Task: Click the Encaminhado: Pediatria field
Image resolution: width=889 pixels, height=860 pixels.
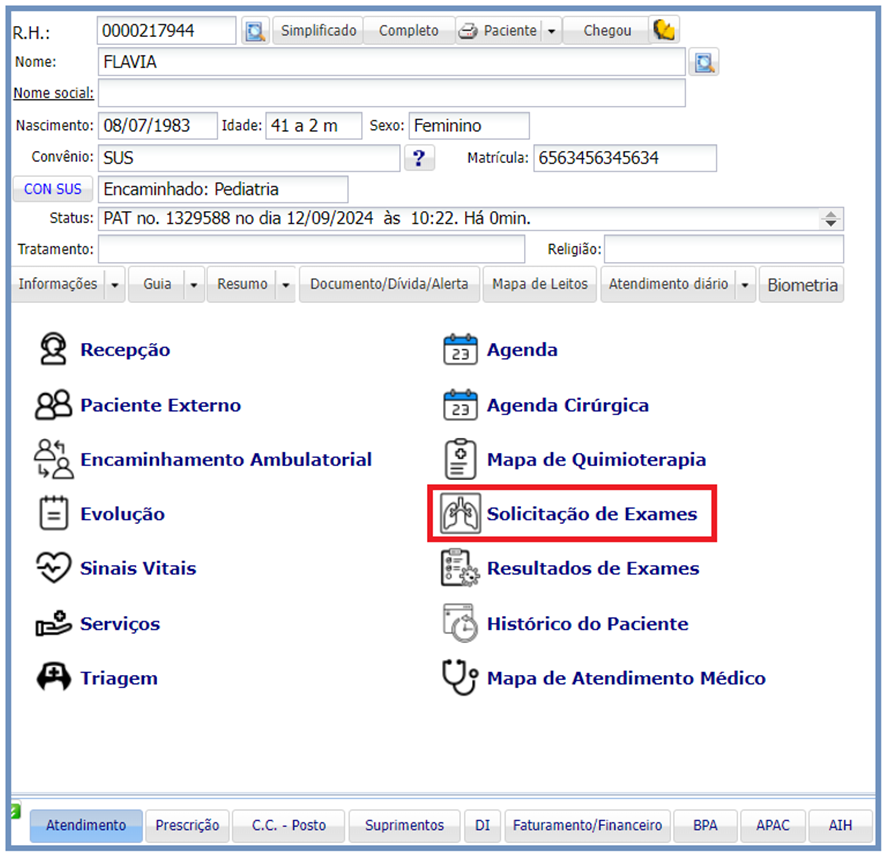Action: pyautogui.click(x=223, y=189)
